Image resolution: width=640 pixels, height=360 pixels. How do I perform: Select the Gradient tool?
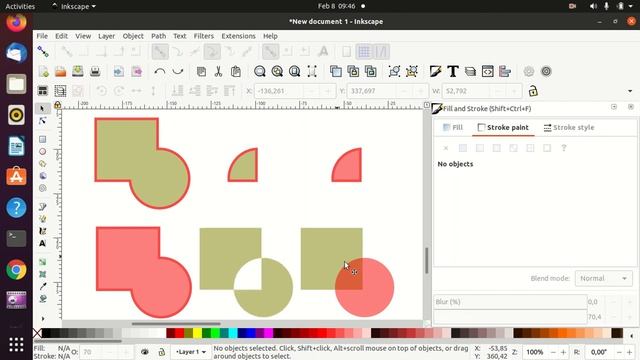(42, 262)
